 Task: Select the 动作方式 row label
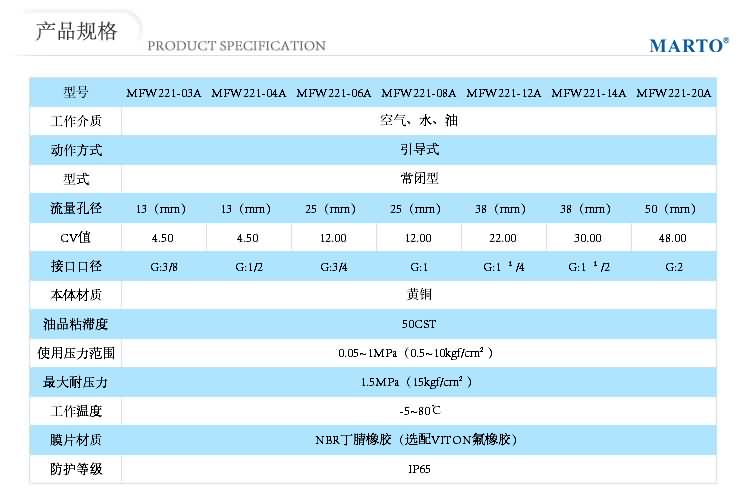(76, 151)
